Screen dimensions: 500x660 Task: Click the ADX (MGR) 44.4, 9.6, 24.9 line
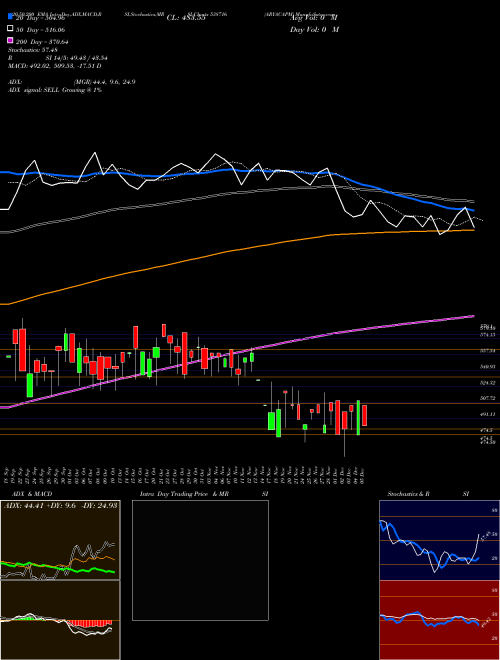pos(72,82)
